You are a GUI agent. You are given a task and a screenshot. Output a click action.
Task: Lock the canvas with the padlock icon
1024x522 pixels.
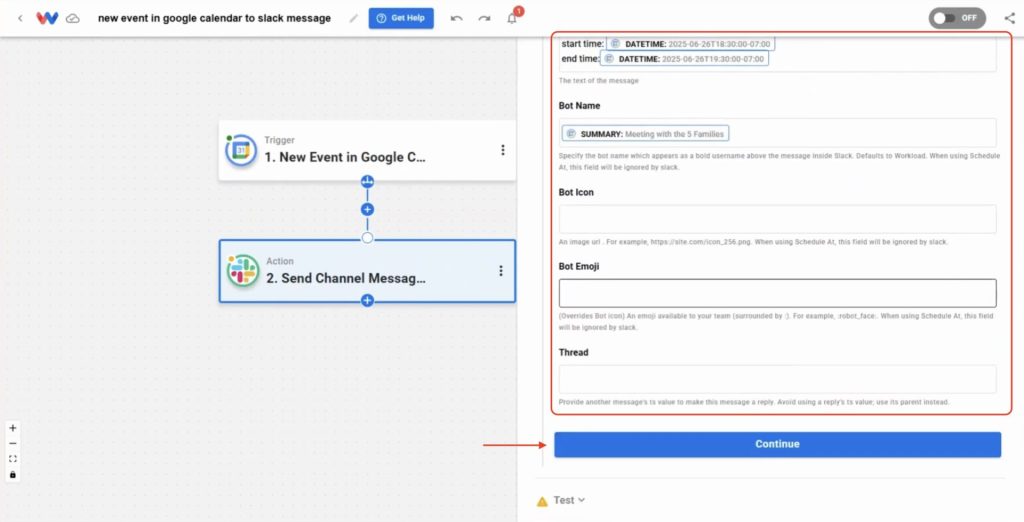tap(12, 475)
